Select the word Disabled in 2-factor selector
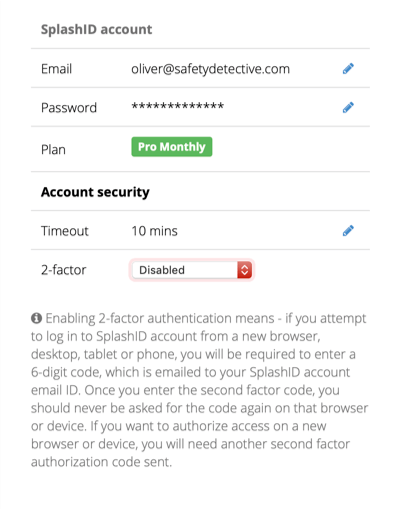 [162, 270]
